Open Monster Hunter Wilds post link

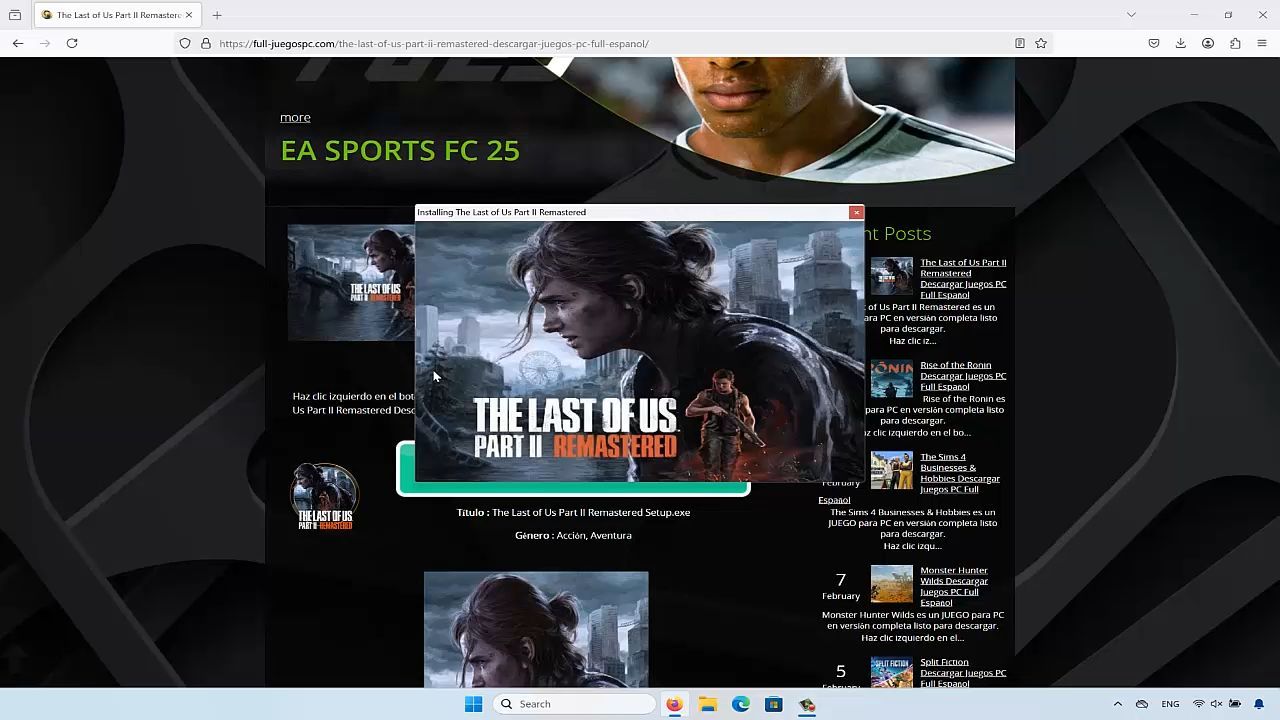point(954,586)
